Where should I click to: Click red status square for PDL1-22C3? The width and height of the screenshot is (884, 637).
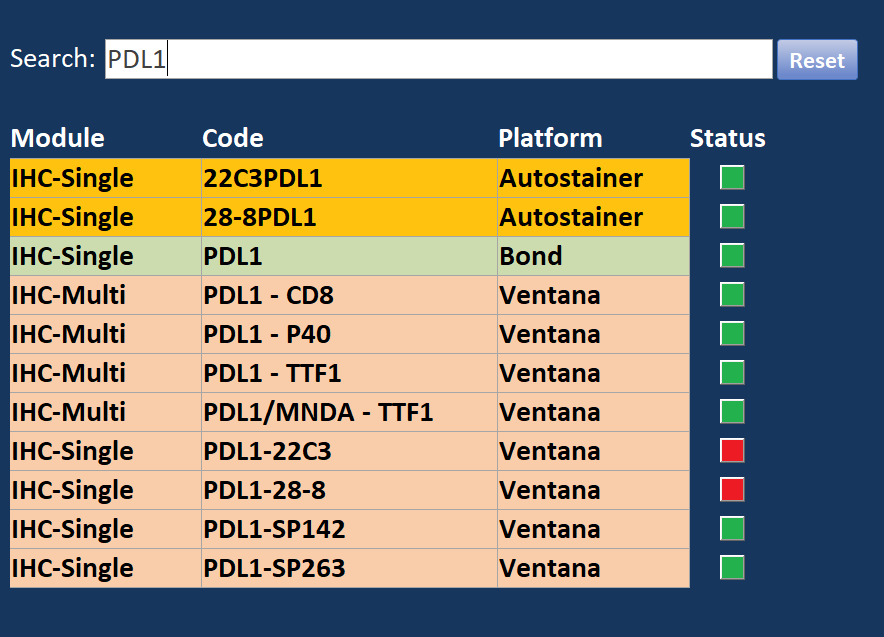[x=732, y=451]
